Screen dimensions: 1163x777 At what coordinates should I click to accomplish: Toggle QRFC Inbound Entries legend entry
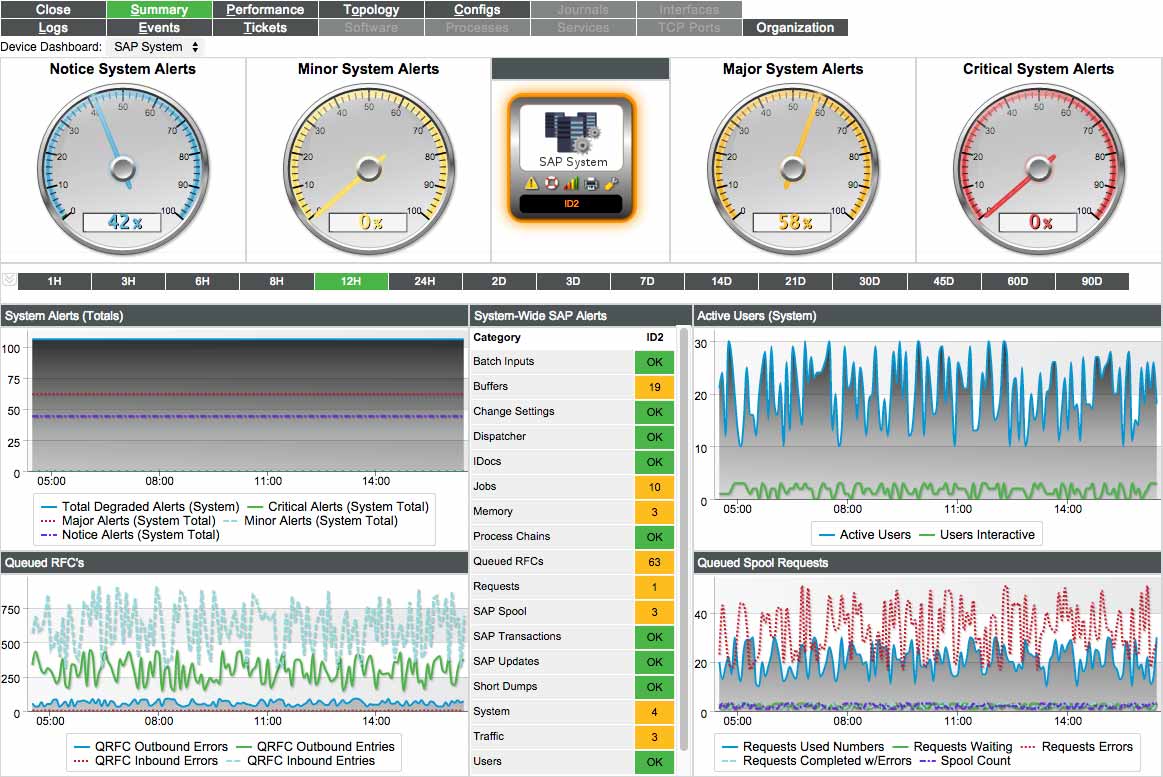pyautogui.click(x=300, y=761)
